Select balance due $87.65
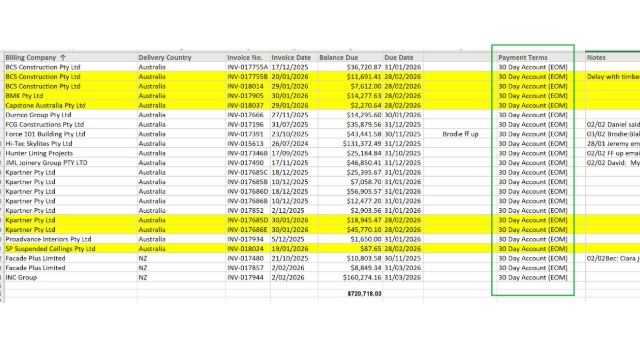The height and width of the screenshot is (360, 640). 371,249
